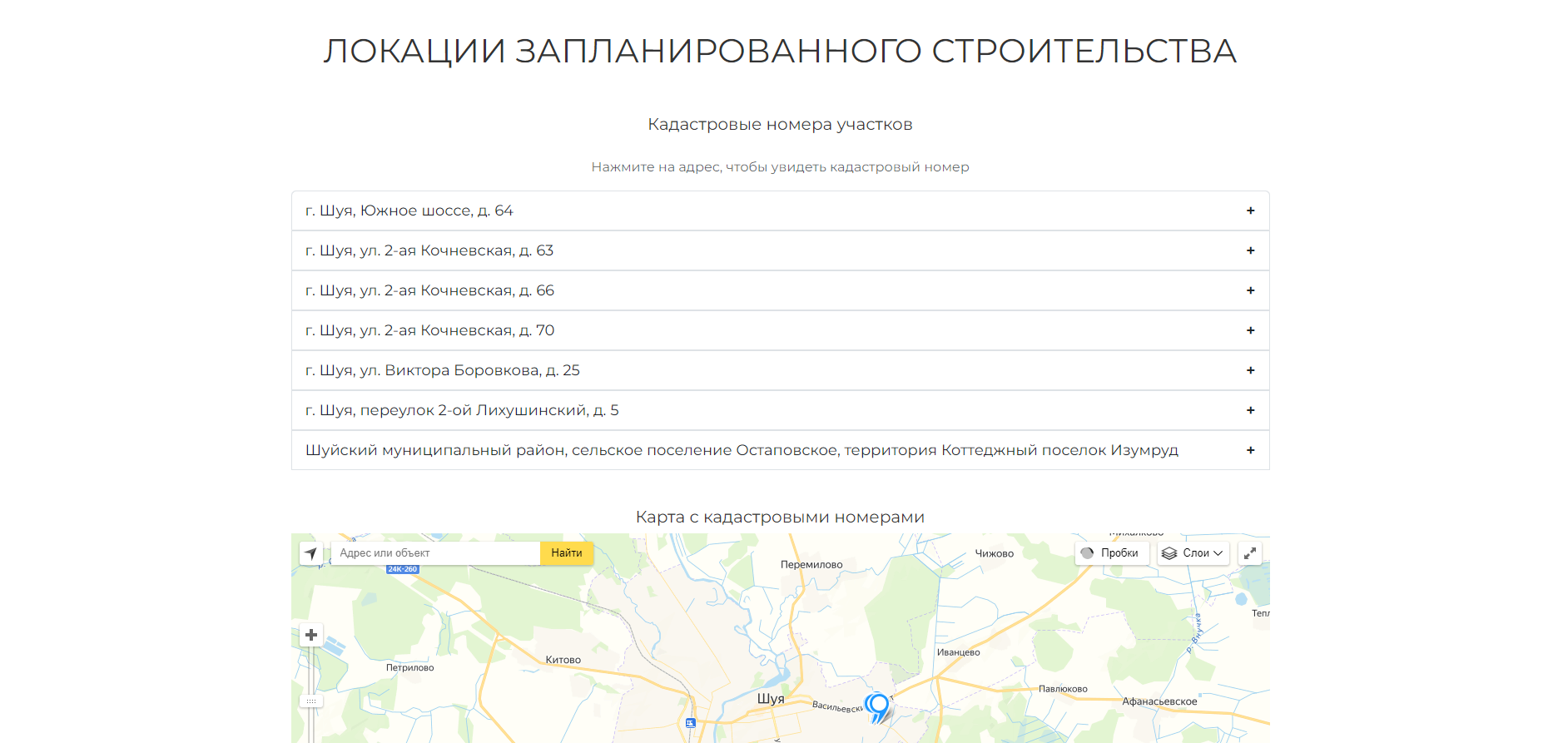Open the map in fullscreen mode

pyautogui.click(x=1250, y=553)
